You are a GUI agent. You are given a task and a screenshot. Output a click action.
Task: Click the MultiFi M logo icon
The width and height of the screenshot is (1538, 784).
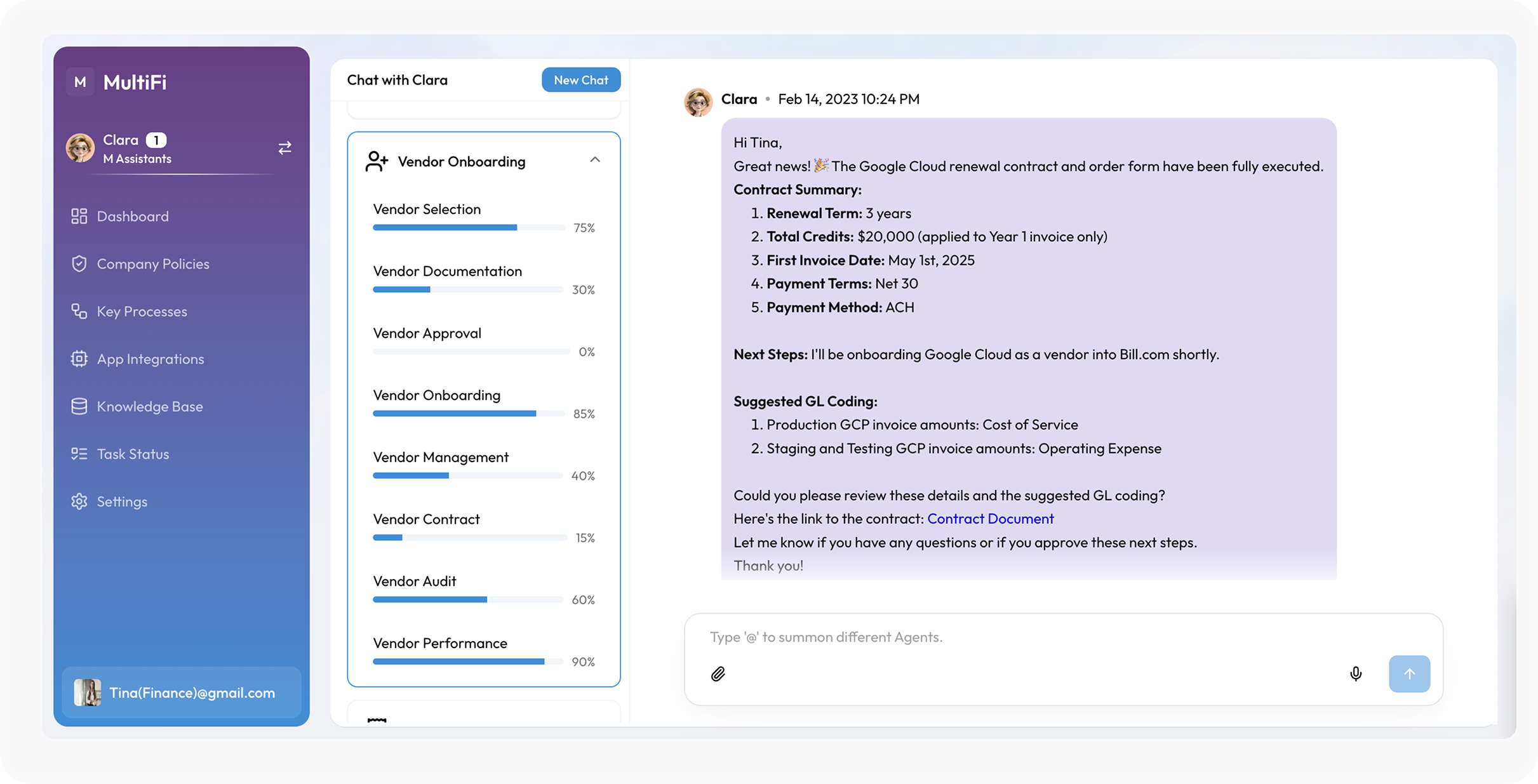pos(80,82)
